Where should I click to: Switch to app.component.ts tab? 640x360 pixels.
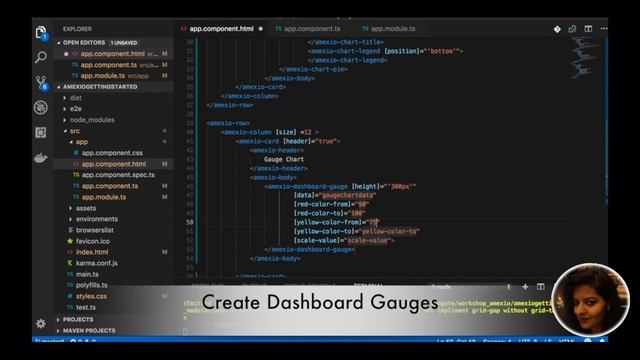(308, 29)
